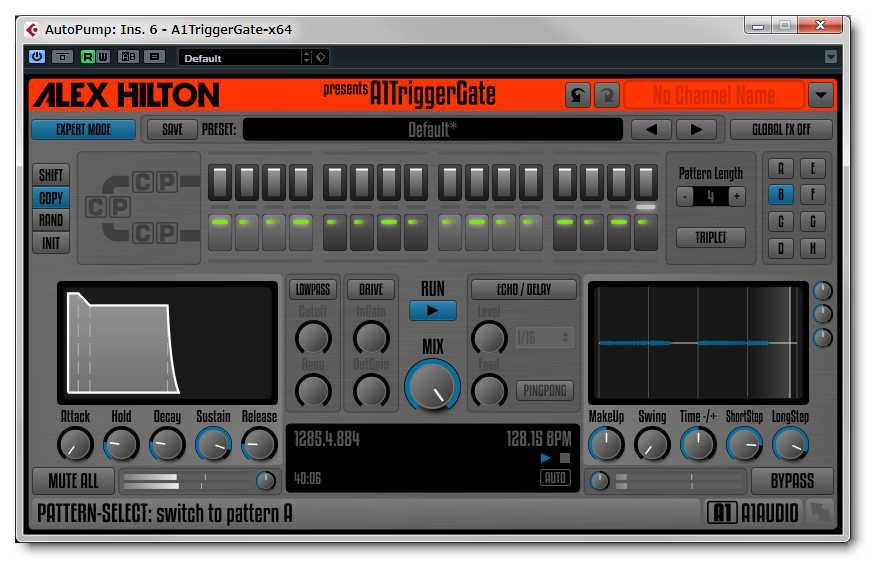Click the LongStep knob
The height and width of the screenshot is (570, 878).
coord(790,445)
